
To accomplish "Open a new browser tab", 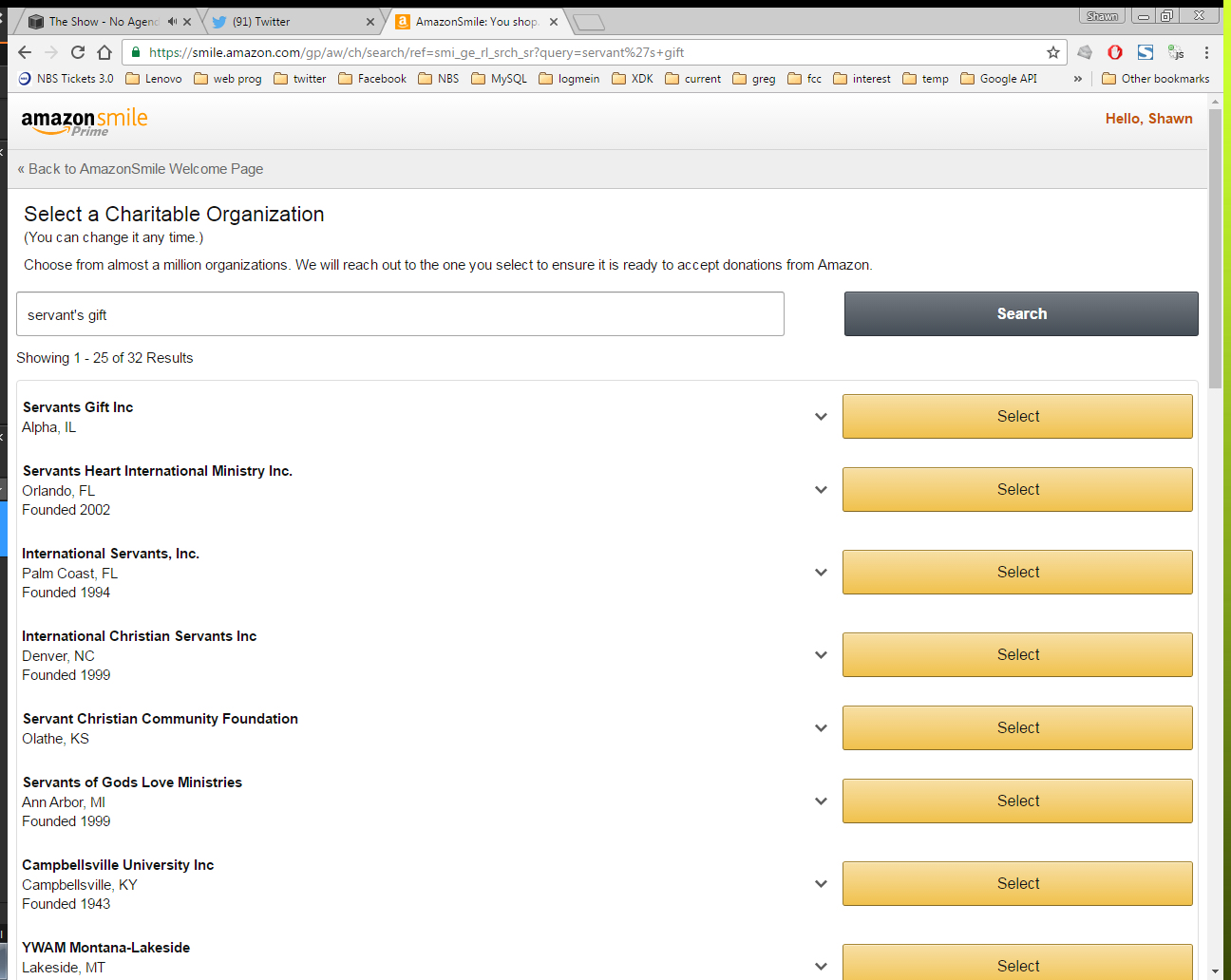I will tap(589, 22).
